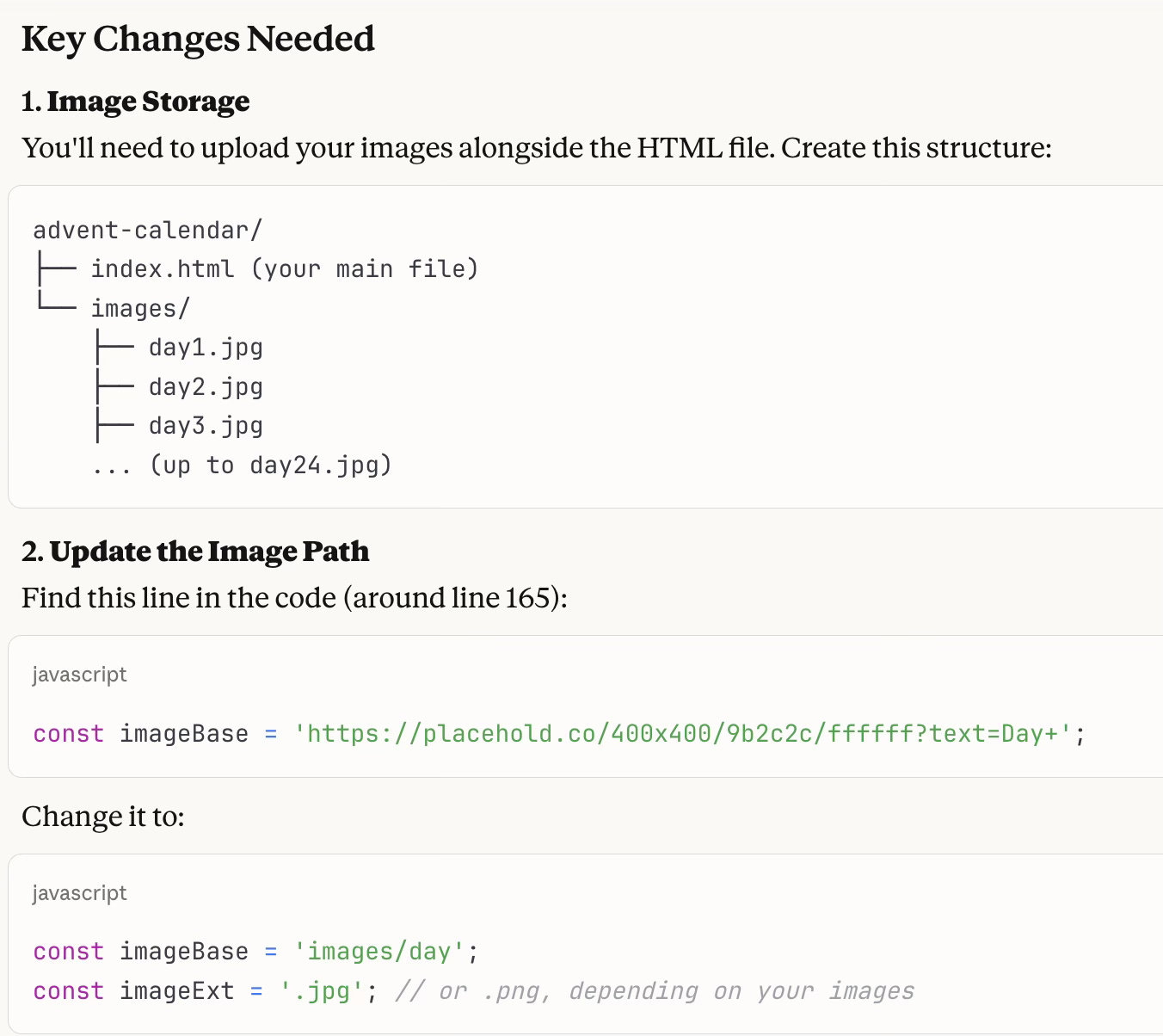
Task: Click the "2. Update the Image Path" heading
Action: click(x=195, y=552)
